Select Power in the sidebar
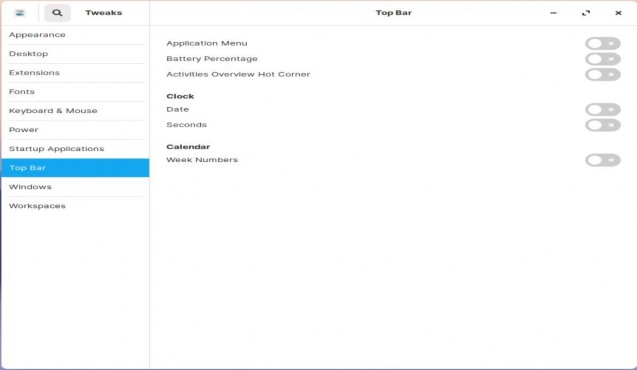Screen dimensions: 637x370 tap(75, 130)
